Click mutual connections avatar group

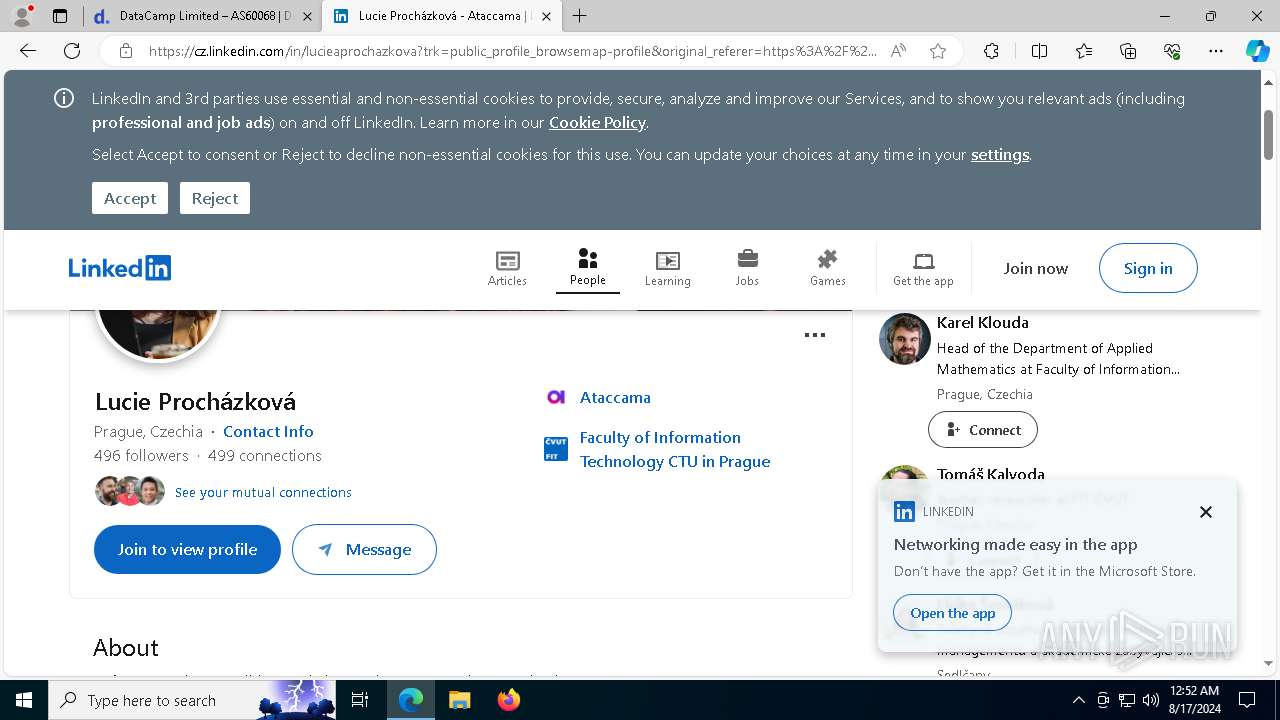coord(130,491)
